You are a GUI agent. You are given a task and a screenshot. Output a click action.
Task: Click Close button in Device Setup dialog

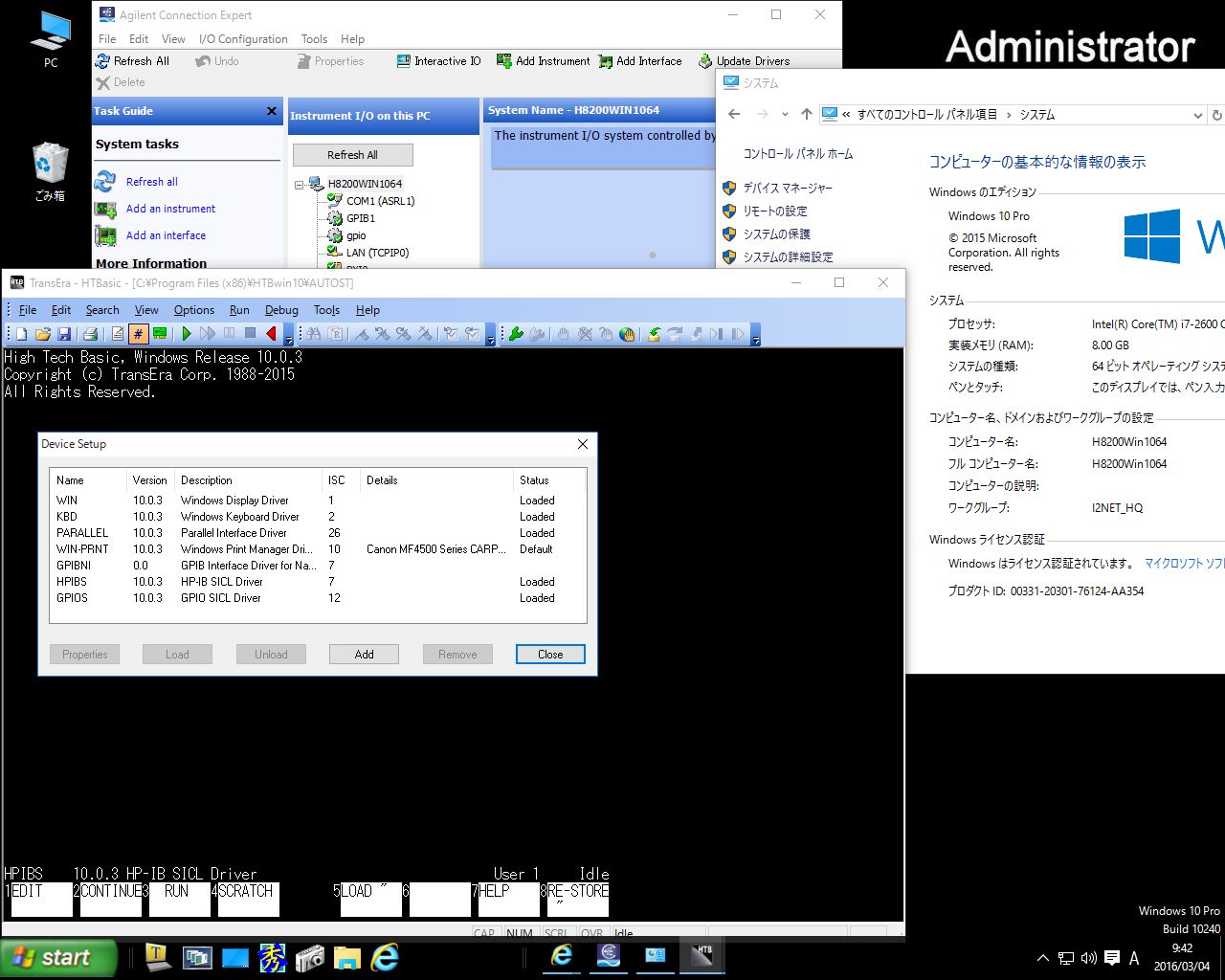click(x=550, y=655)
